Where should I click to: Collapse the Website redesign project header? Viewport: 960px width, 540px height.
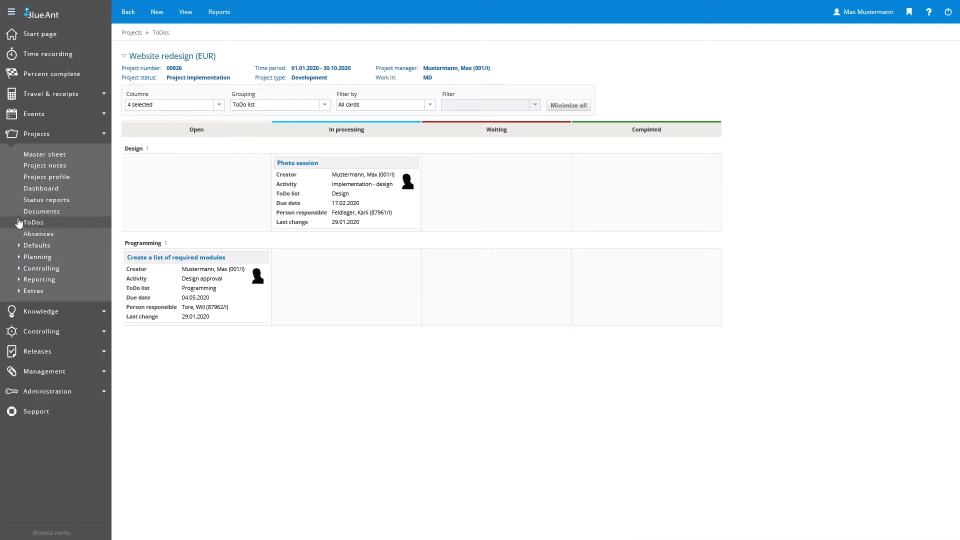tap(124, 57)
